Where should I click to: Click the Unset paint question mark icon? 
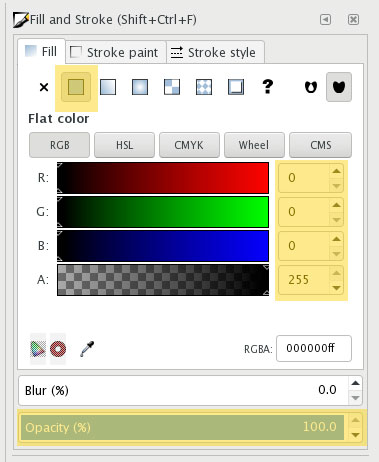[x=268, y=87]
